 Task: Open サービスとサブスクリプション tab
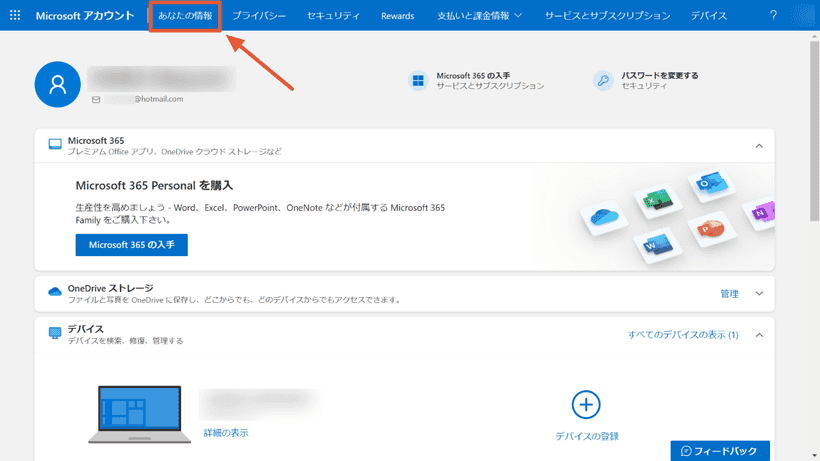coord(607,16)
